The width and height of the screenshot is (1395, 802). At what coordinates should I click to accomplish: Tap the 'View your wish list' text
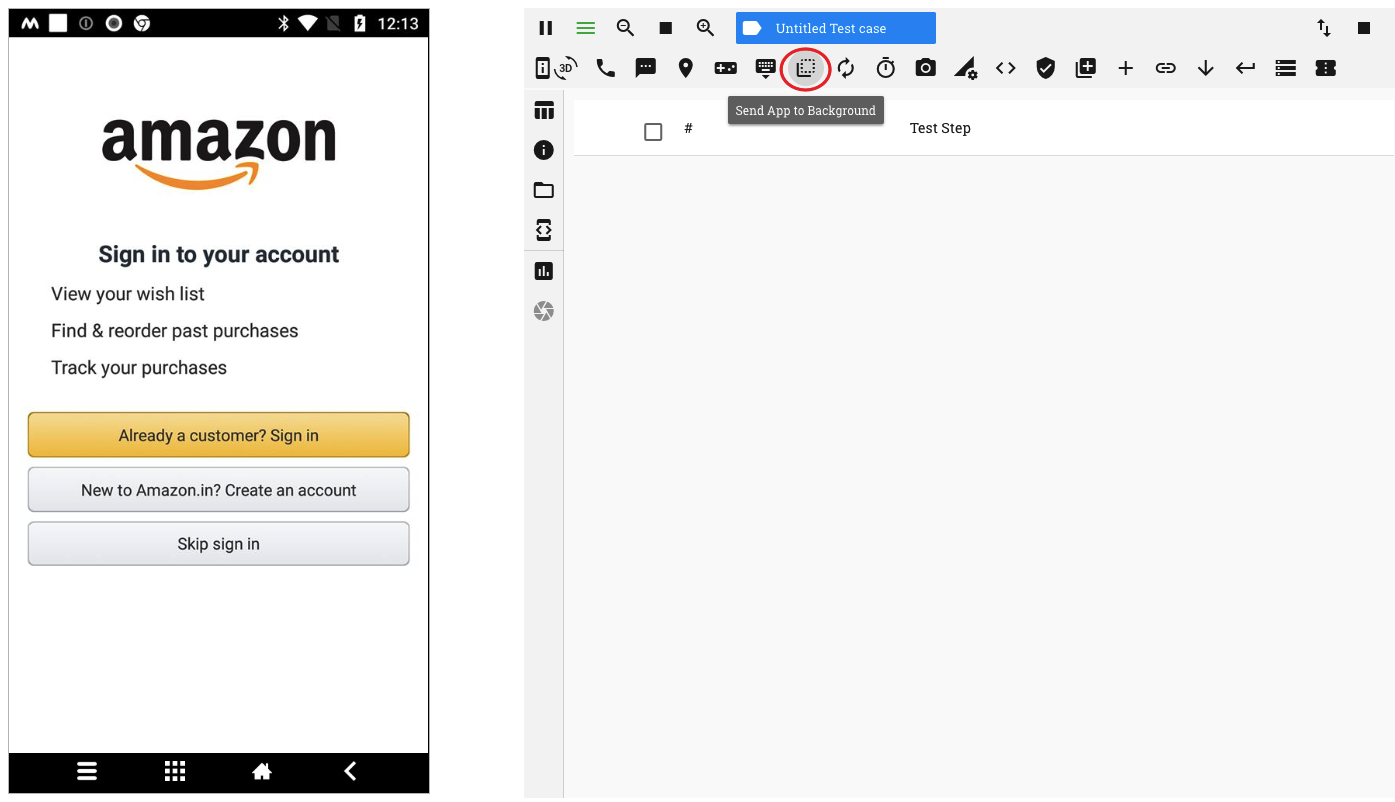tap(128, 294)
